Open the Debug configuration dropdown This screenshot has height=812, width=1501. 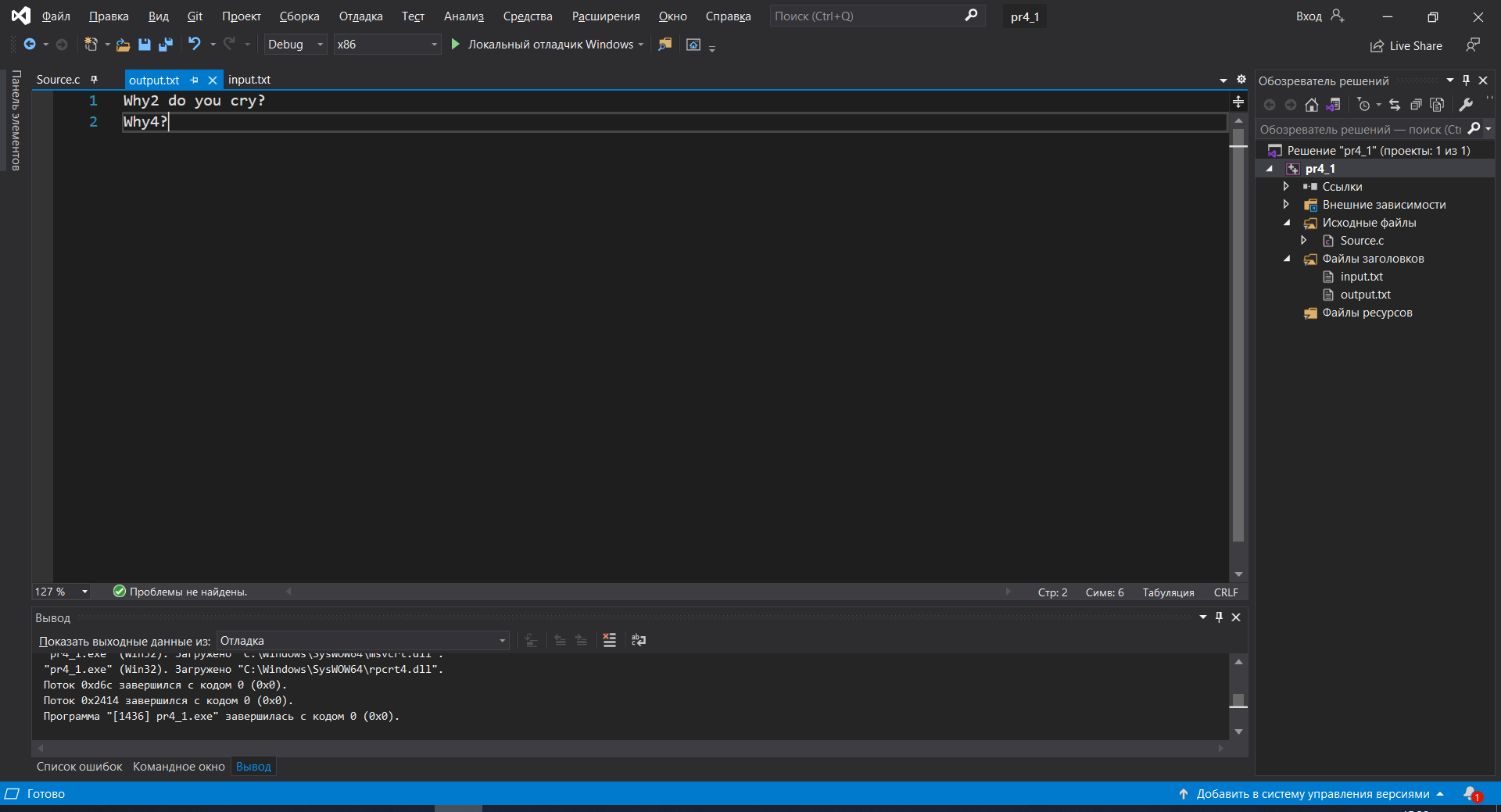click(295, 45)
